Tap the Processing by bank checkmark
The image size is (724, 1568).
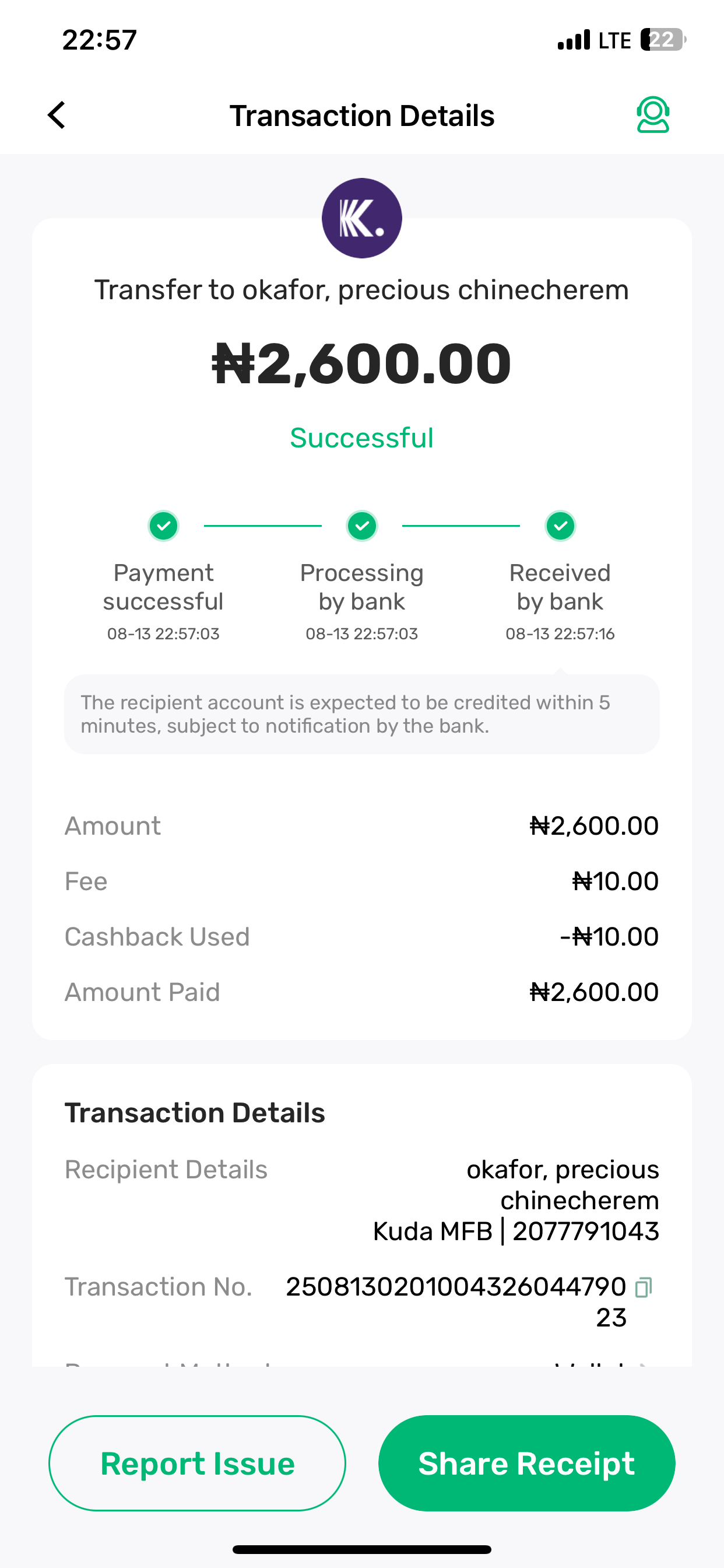pos(361,526)
